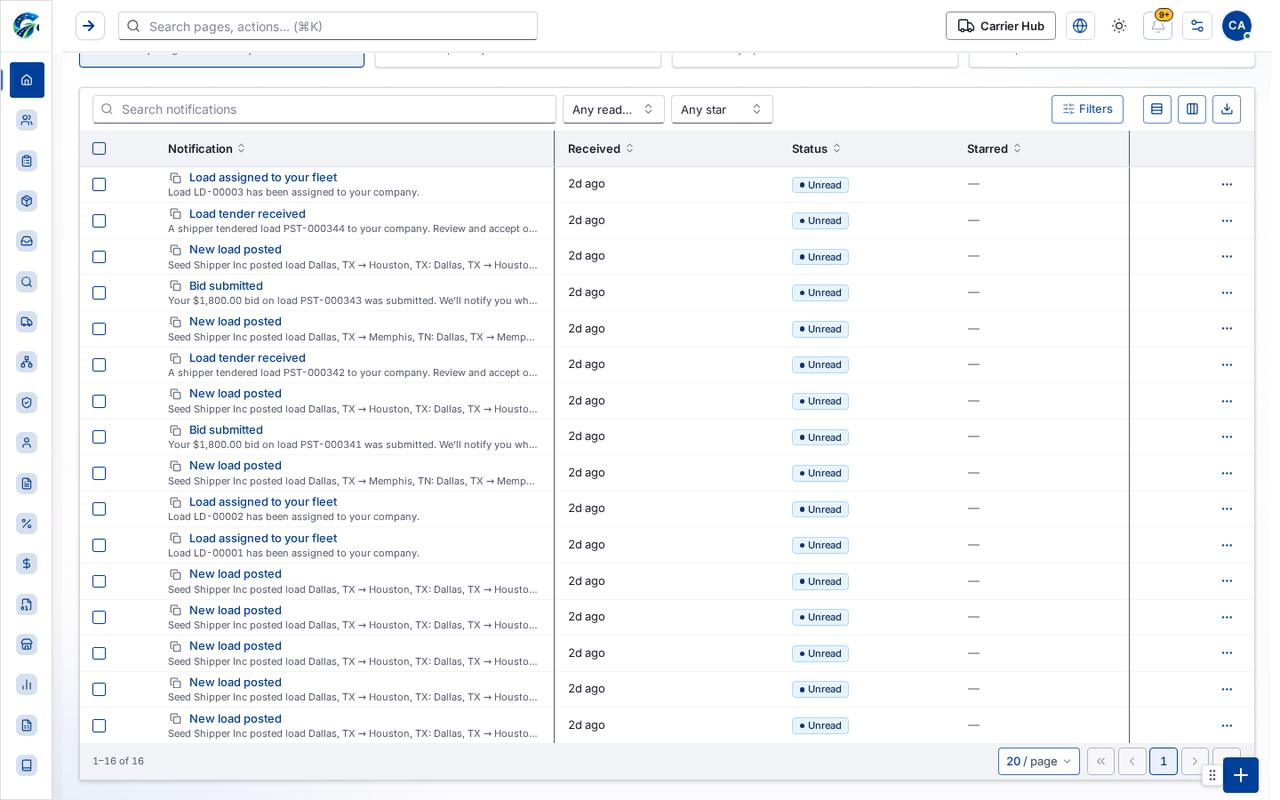
Task: Open the Any read status dropdown
Action: click(x=614, y=109)
